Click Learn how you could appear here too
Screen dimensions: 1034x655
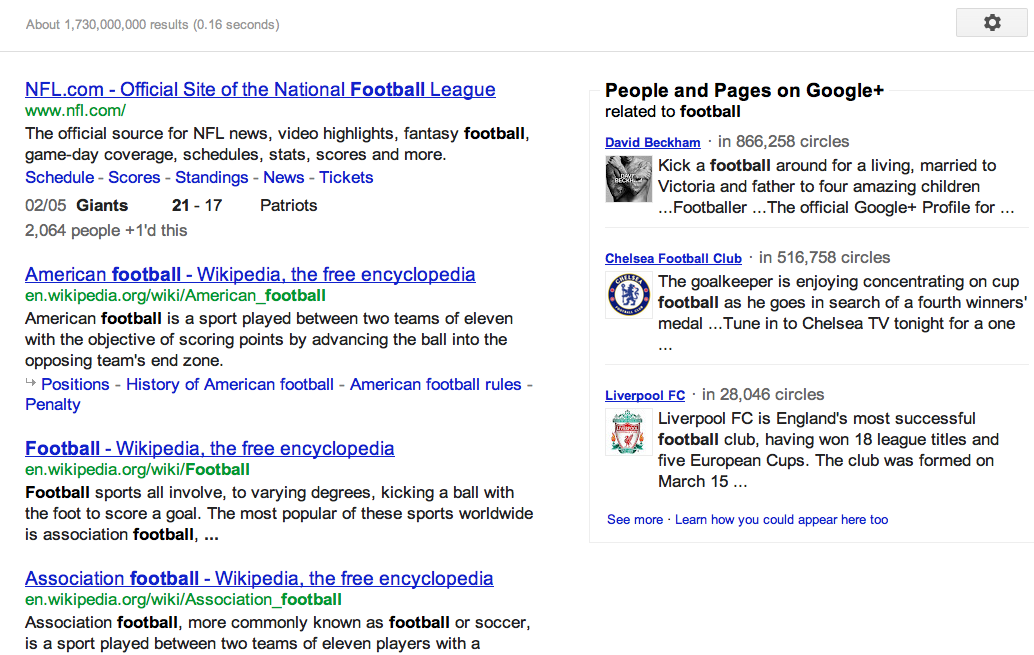pyautogui.click(x=781, y=520)
